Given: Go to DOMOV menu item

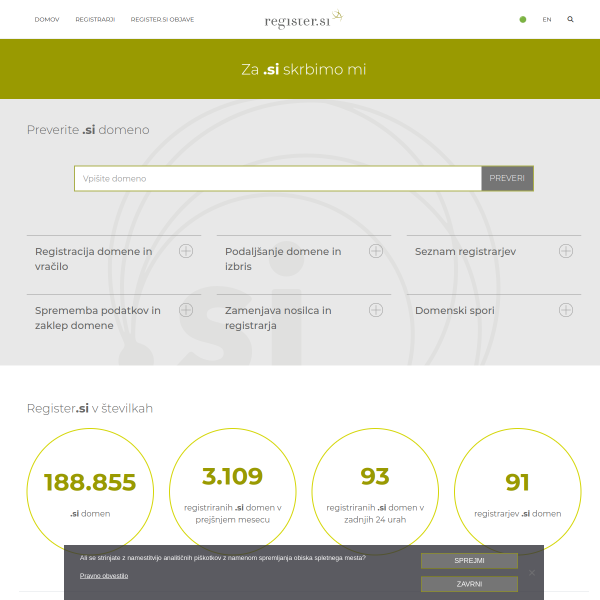Looking at the screenshot, I should 47,20.
